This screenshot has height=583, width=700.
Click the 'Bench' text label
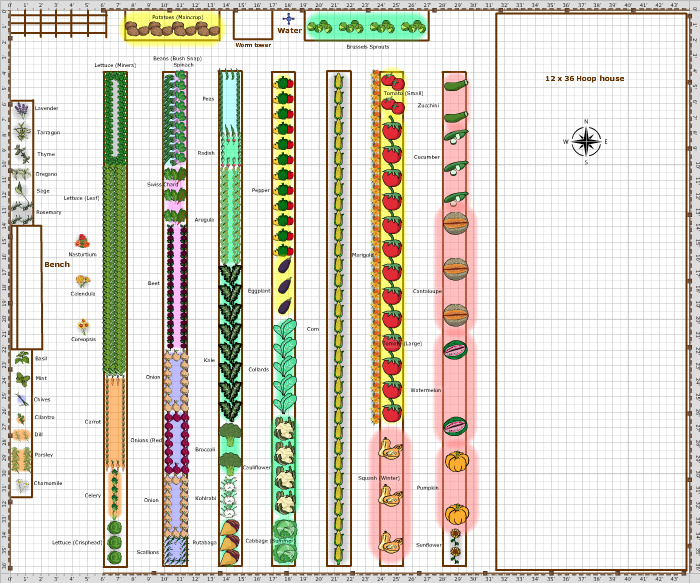(57, 264)
